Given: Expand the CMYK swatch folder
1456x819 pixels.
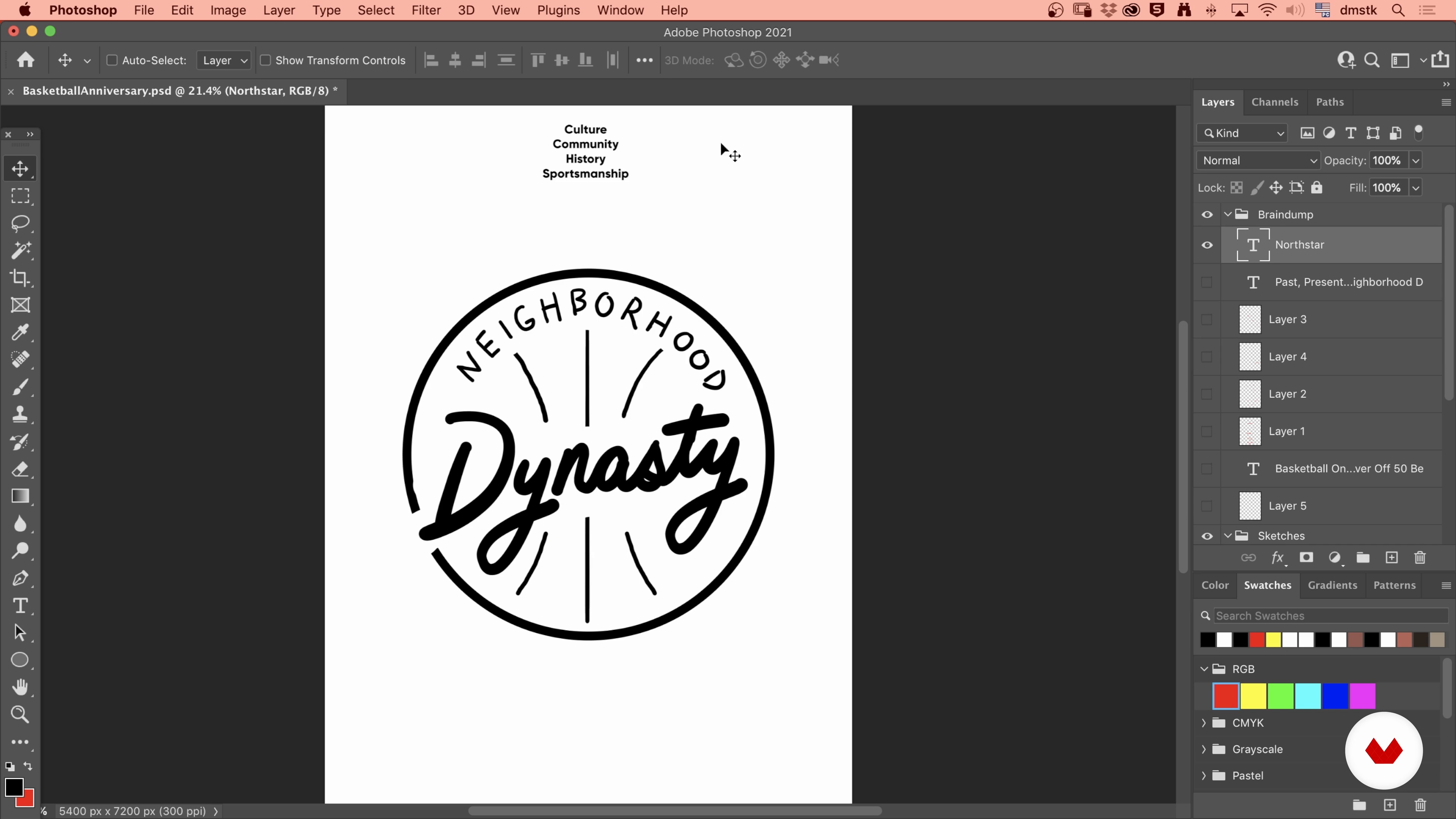Looking at the screenshot, I should (x=1204, y=723).
